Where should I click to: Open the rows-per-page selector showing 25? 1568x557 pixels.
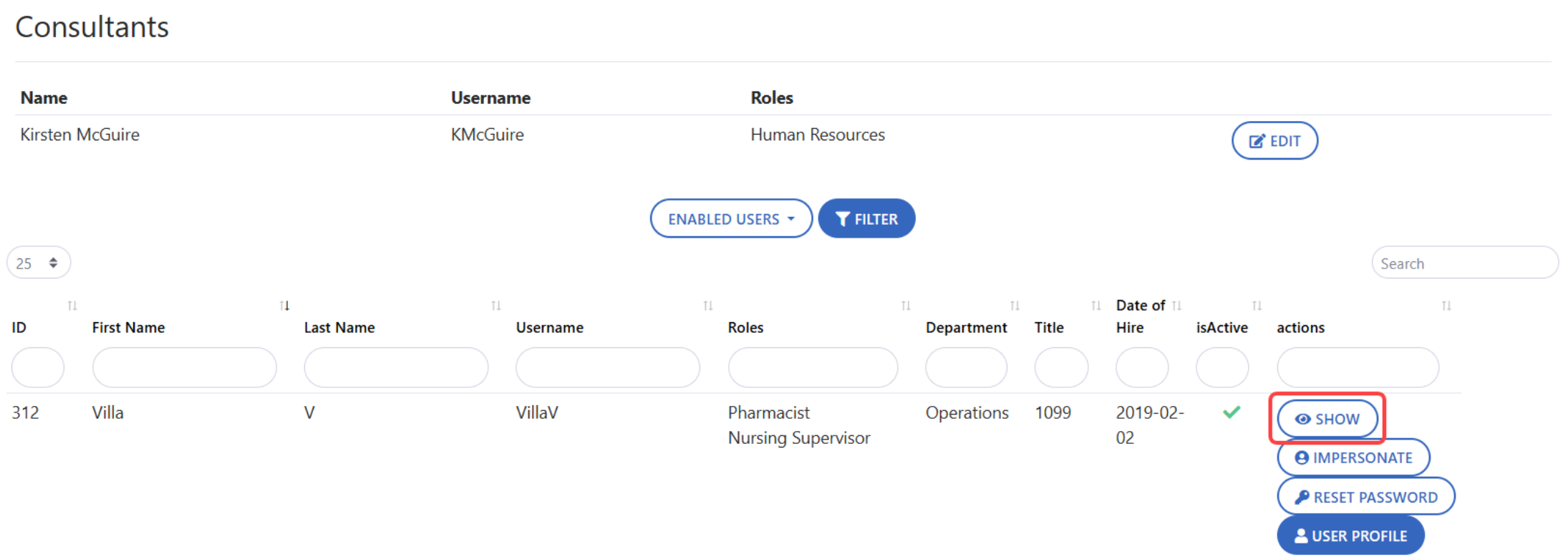pos(39,263)
